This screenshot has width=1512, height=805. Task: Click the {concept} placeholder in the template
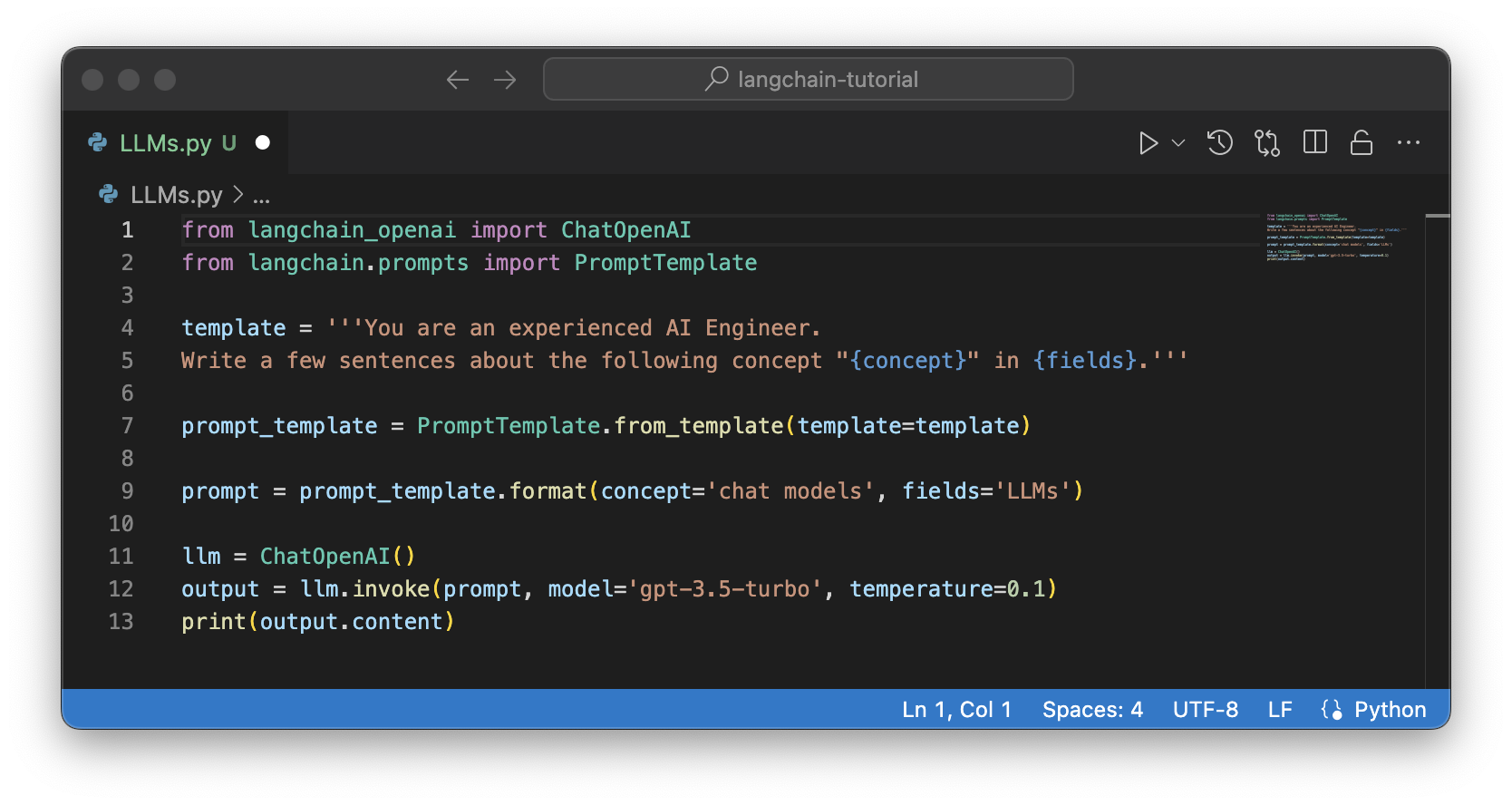point(907,361)
